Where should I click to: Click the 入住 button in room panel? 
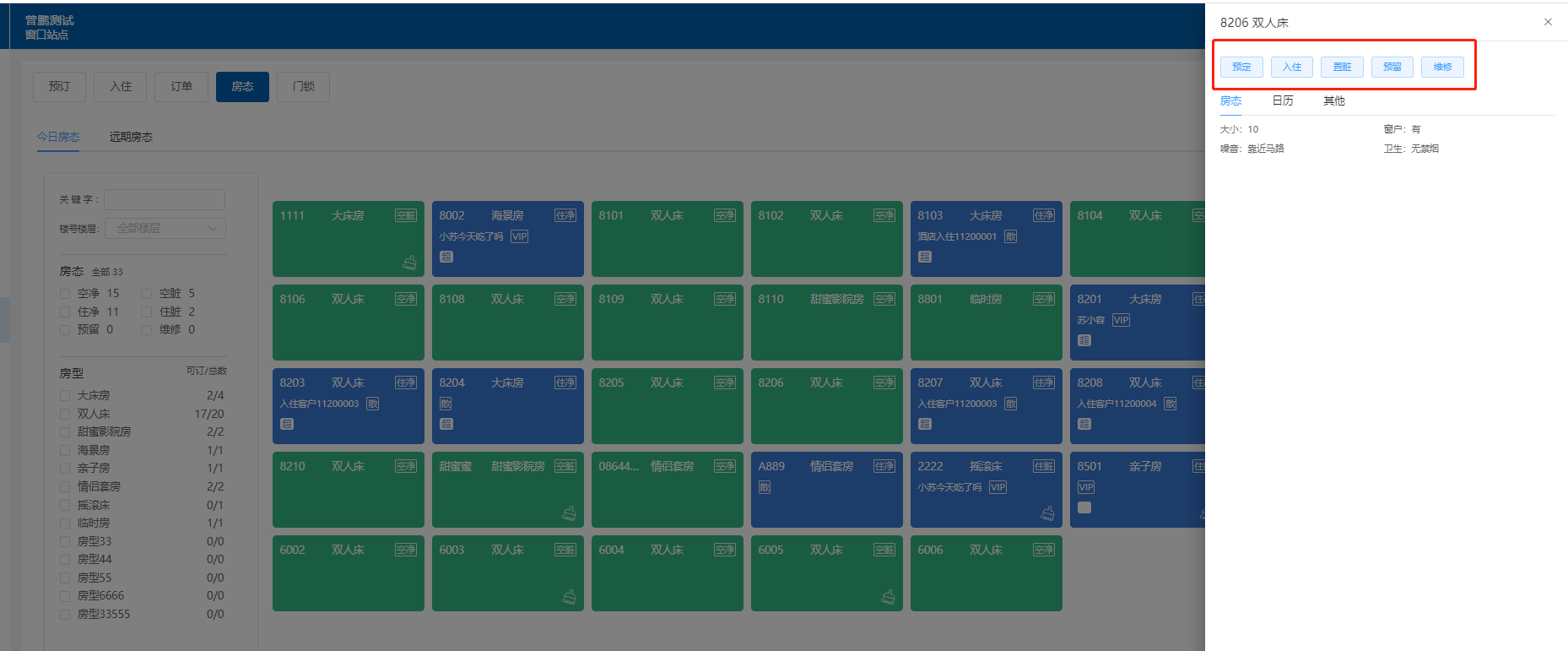coord(1291,67)
